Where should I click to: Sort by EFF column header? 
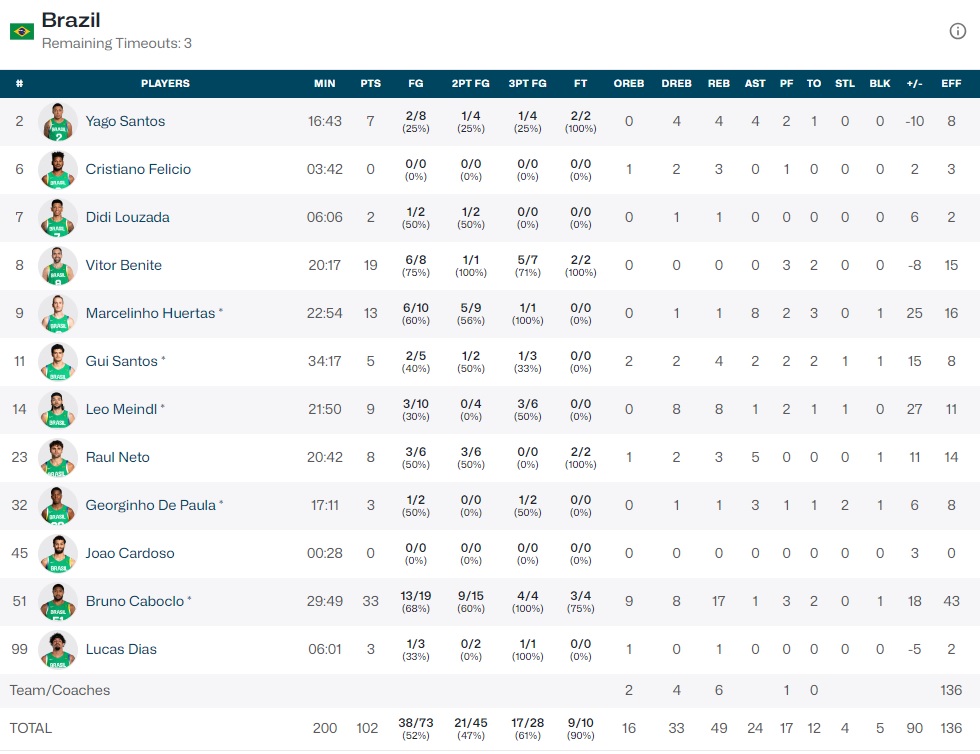pyautogui.click(x=951, y=84)
